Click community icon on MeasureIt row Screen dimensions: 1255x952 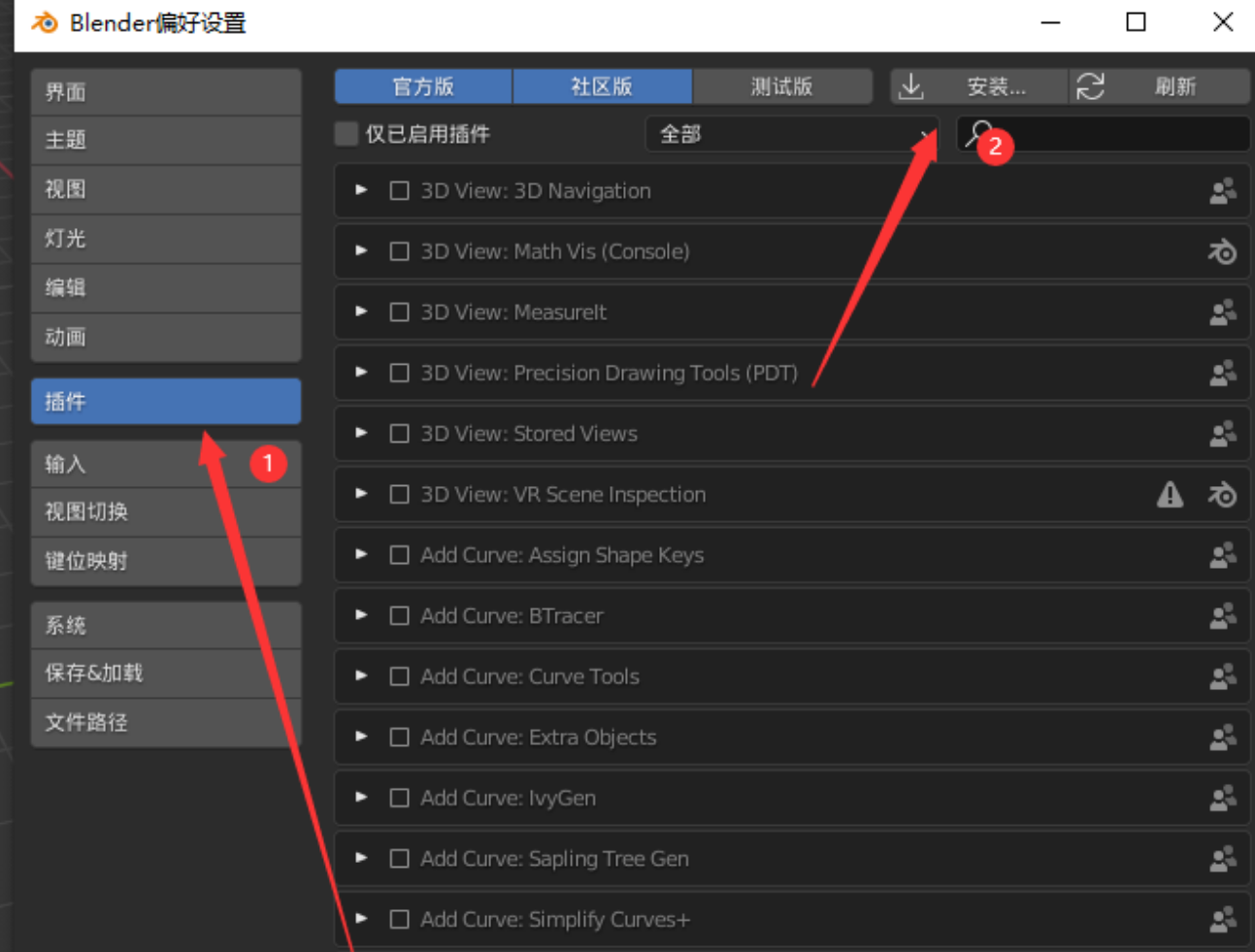tap(1223, 312)
